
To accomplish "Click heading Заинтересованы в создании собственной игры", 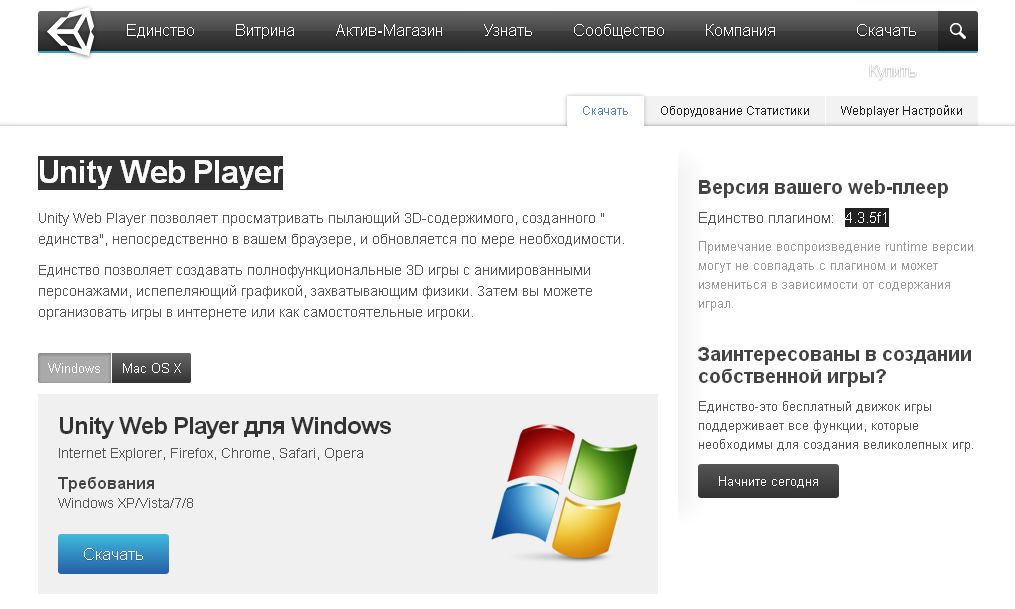I will pos(834,365).
